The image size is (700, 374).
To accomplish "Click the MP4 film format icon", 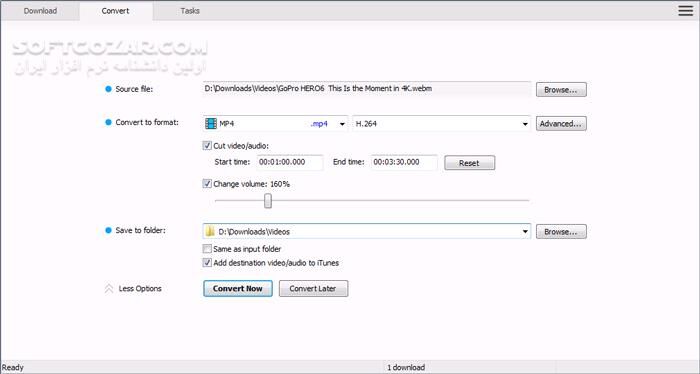I will 211,124.
